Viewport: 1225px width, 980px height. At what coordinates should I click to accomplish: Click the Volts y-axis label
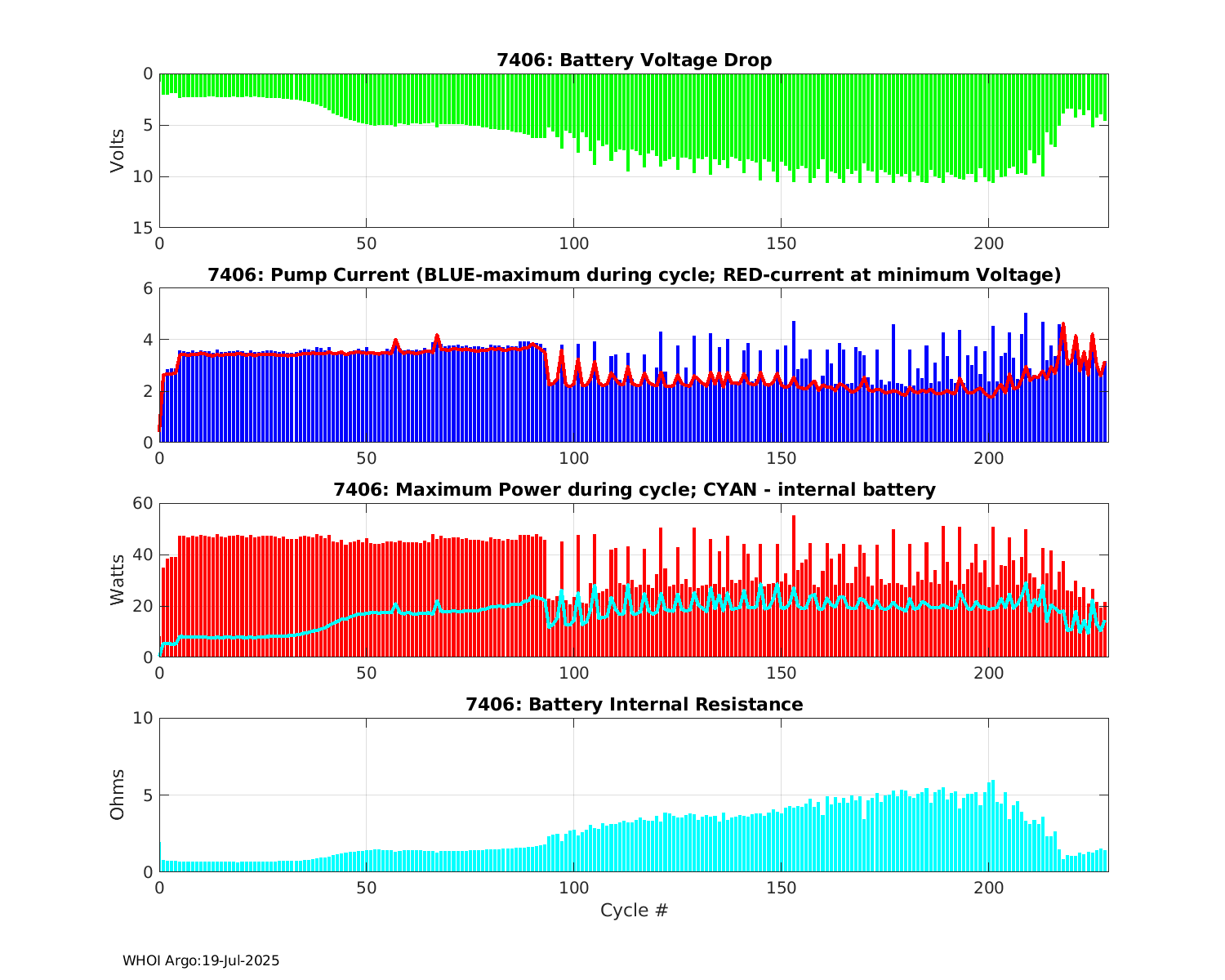click(x=118, y=150)
